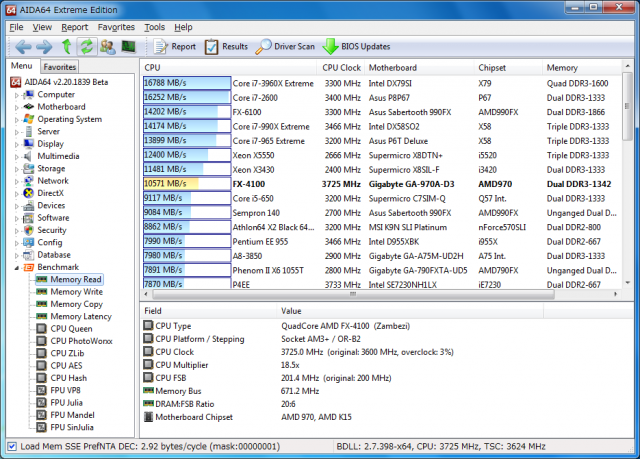The height and width of the screenshot is (459, 640).
Task: Click the 7990 MB/s result bar
Action: 187,241
